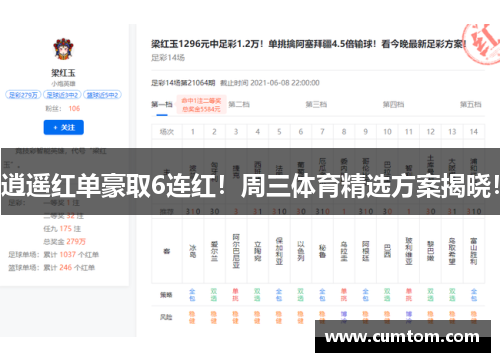Click the 双选 strategy under 爱尔兰
Viewport: 500px width, 362px height.
coord(214,295)
